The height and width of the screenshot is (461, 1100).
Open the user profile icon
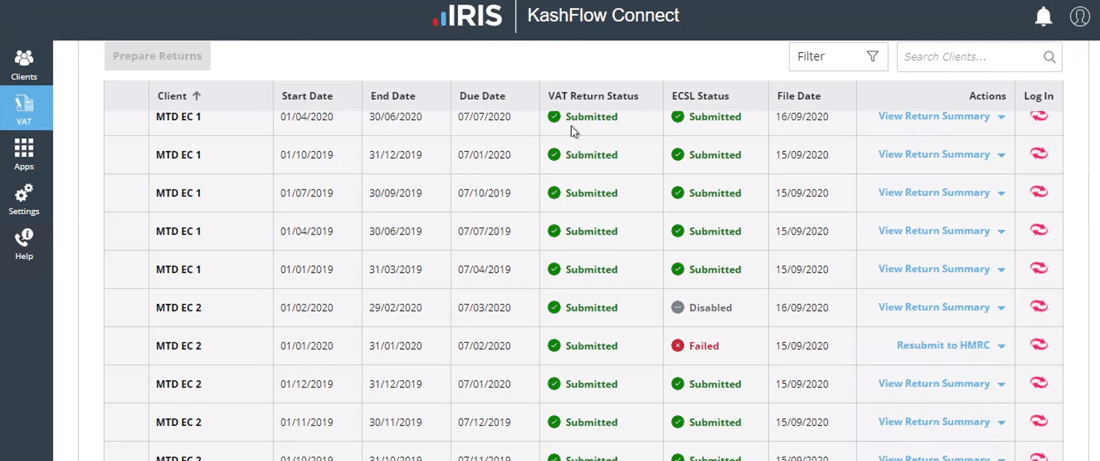1079,16
